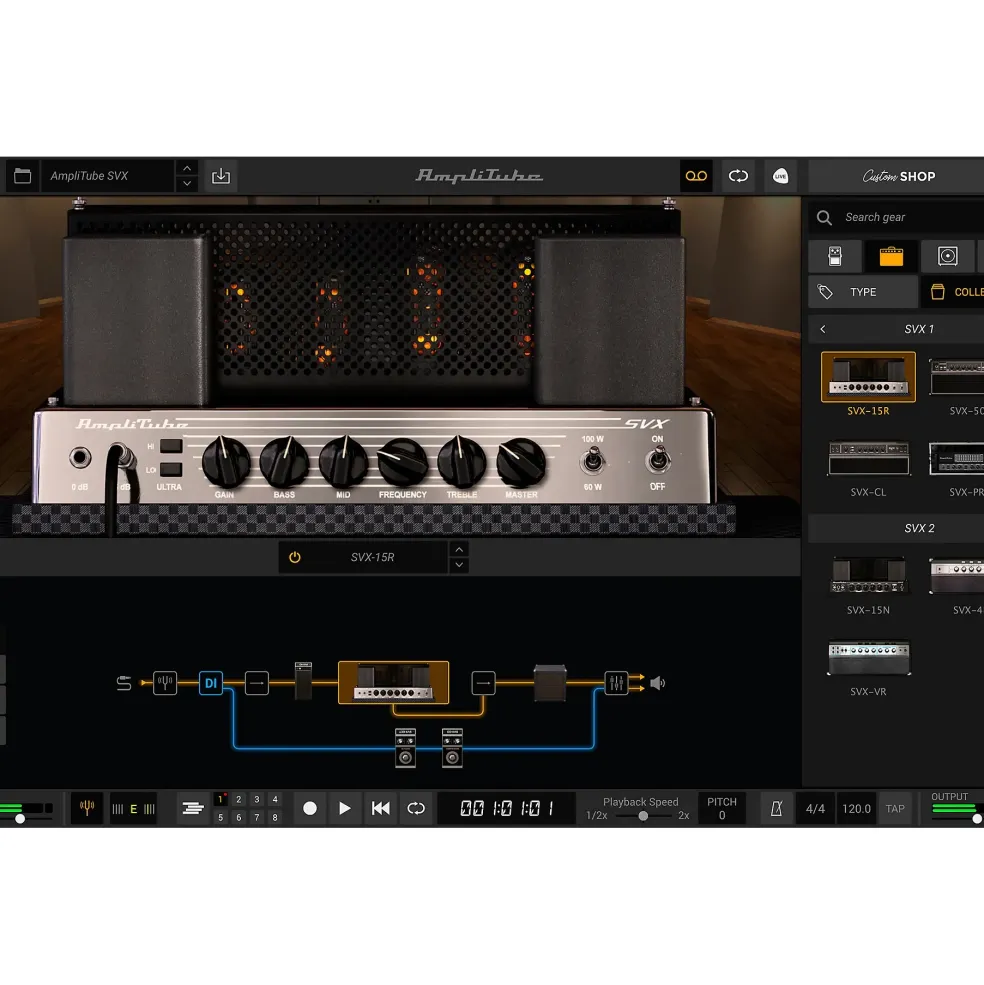The height and width of the screenshot is (985, 984).
Task: Select the cabinet speaker gear category
Action: [x=948, y=256]
